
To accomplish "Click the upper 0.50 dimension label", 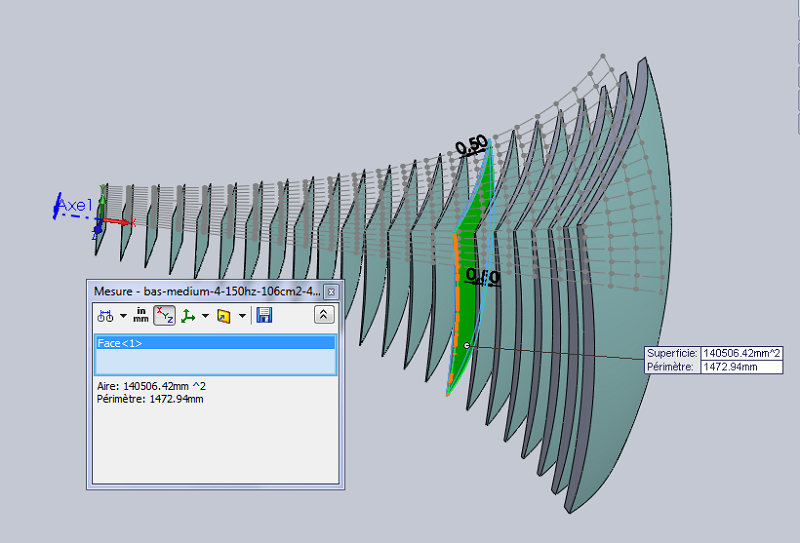I will coord(472,145).
